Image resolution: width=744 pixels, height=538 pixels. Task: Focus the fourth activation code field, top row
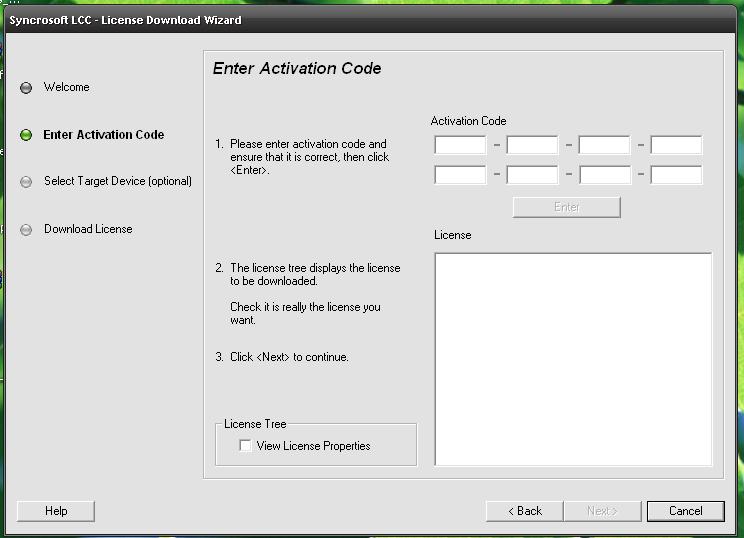click(676, 145)
